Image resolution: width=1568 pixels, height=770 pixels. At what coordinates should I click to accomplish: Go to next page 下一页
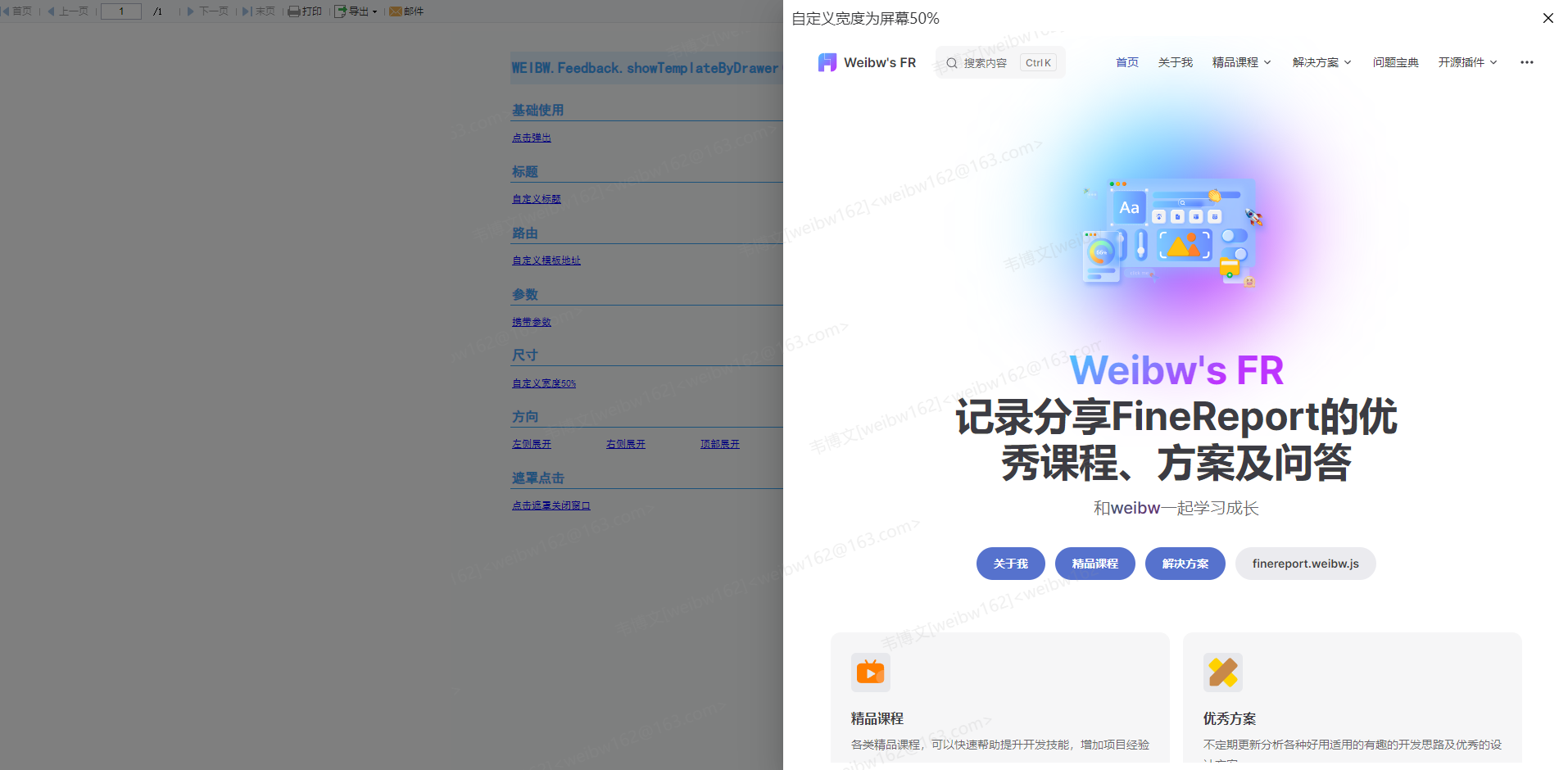pos(208,11)
